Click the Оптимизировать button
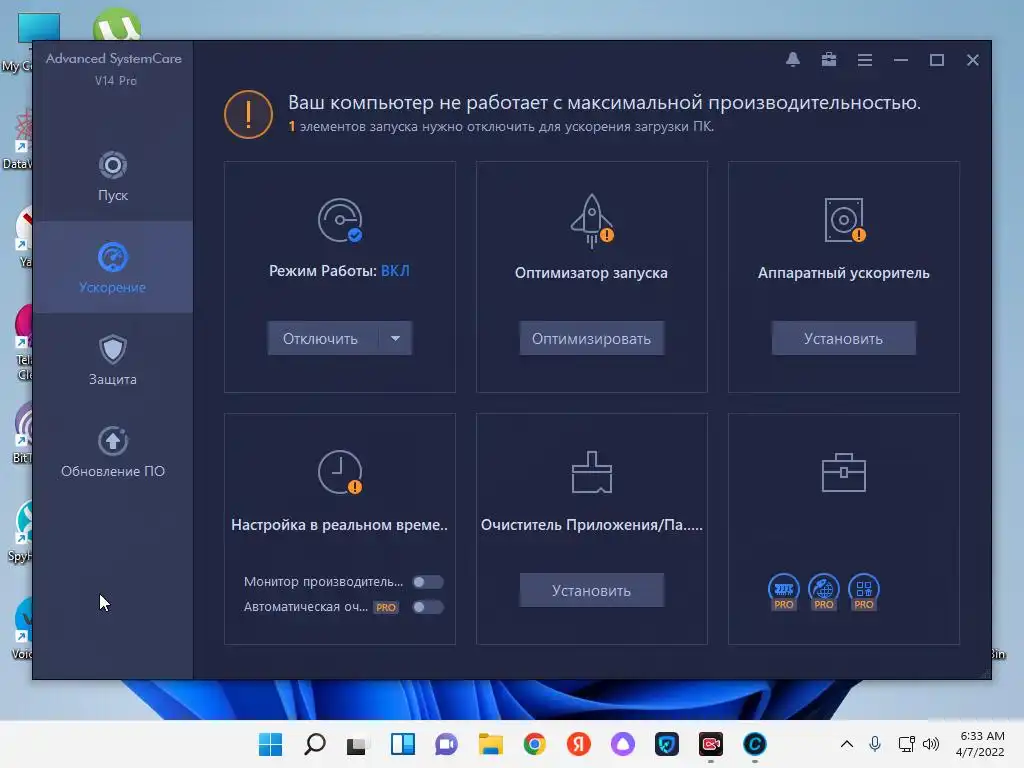The width and height of the screenshot is (1024, 768). (592, 338)
